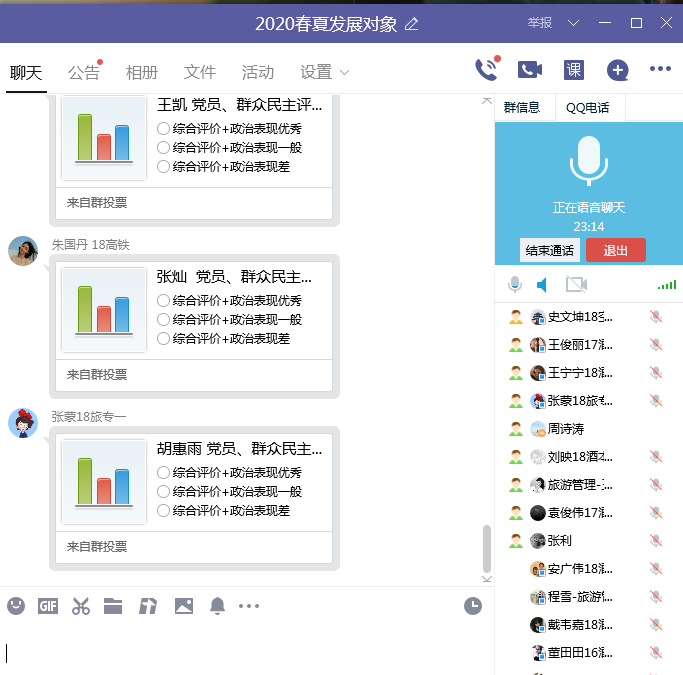
Task: Select the scissors screenshot tool
Action: coord(81,605)
